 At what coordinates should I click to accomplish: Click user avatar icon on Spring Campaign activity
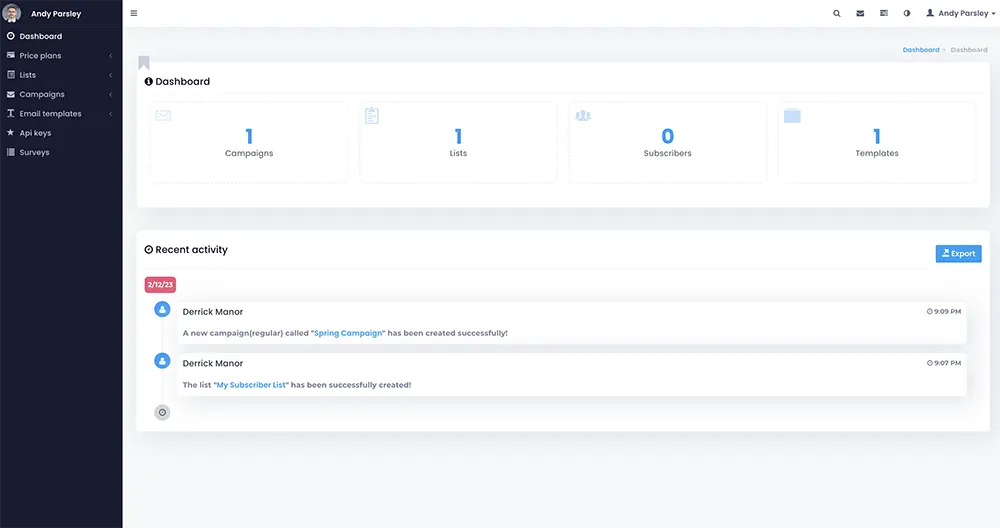click(163, 309)
